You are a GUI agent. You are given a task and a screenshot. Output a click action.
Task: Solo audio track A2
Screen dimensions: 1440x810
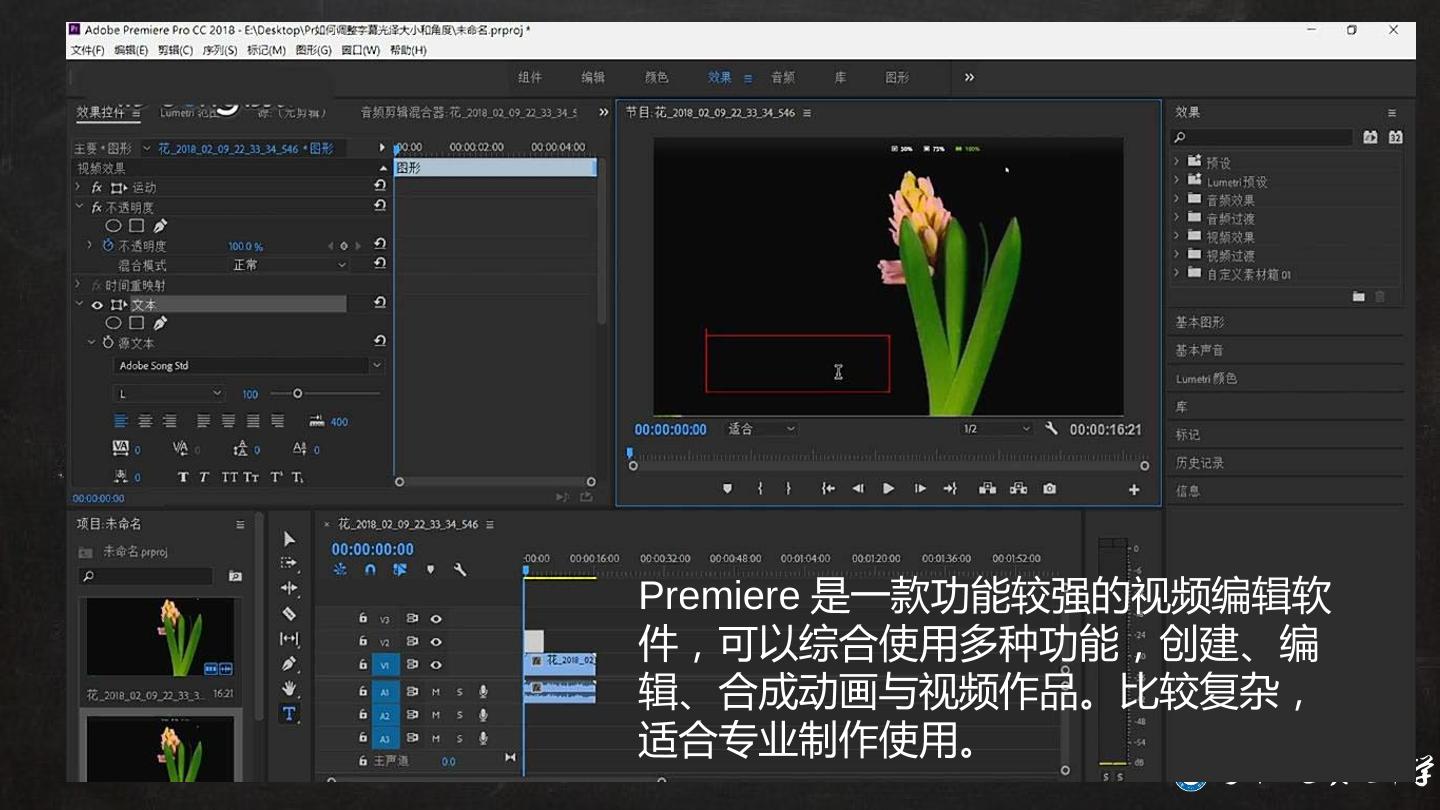pyautogui.click(x=460, y=715)
